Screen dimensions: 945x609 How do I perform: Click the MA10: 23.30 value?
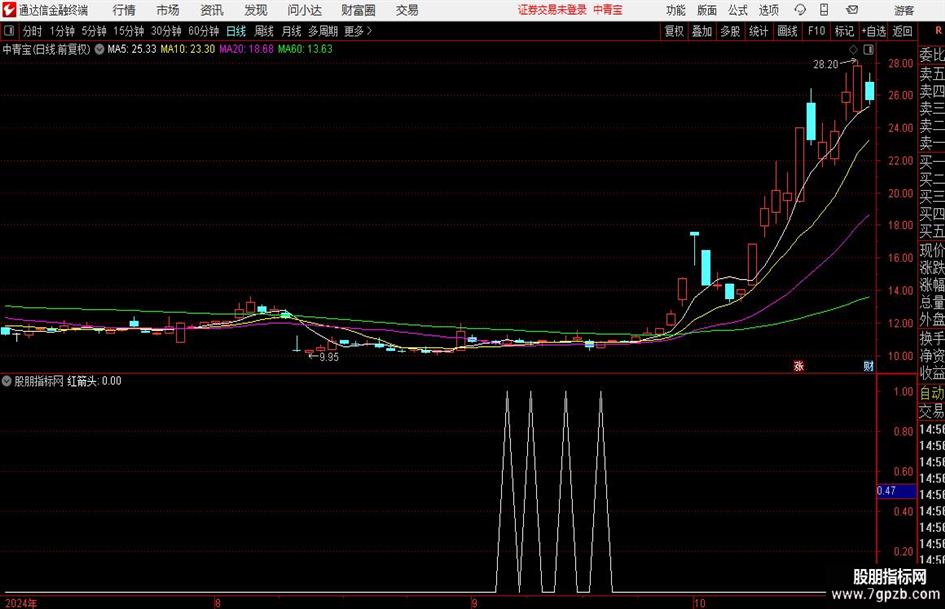(187, 49)
